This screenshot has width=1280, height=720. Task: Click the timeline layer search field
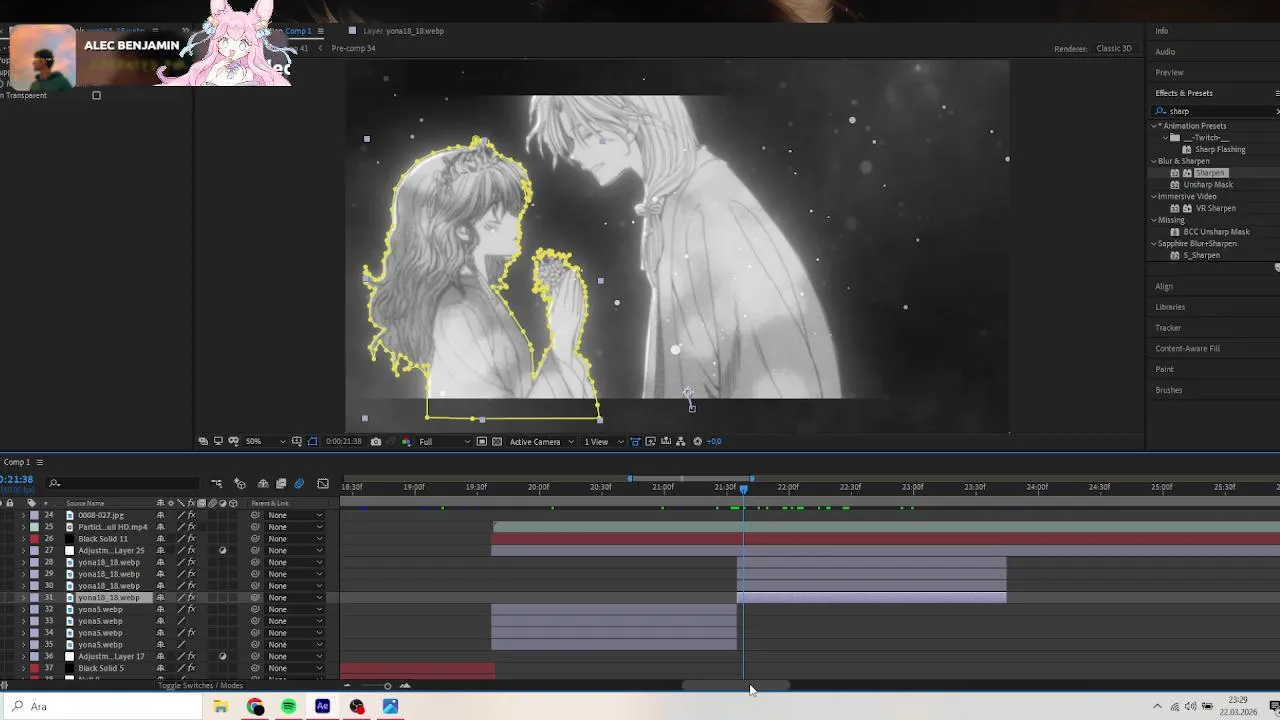[x=125, y=484]
